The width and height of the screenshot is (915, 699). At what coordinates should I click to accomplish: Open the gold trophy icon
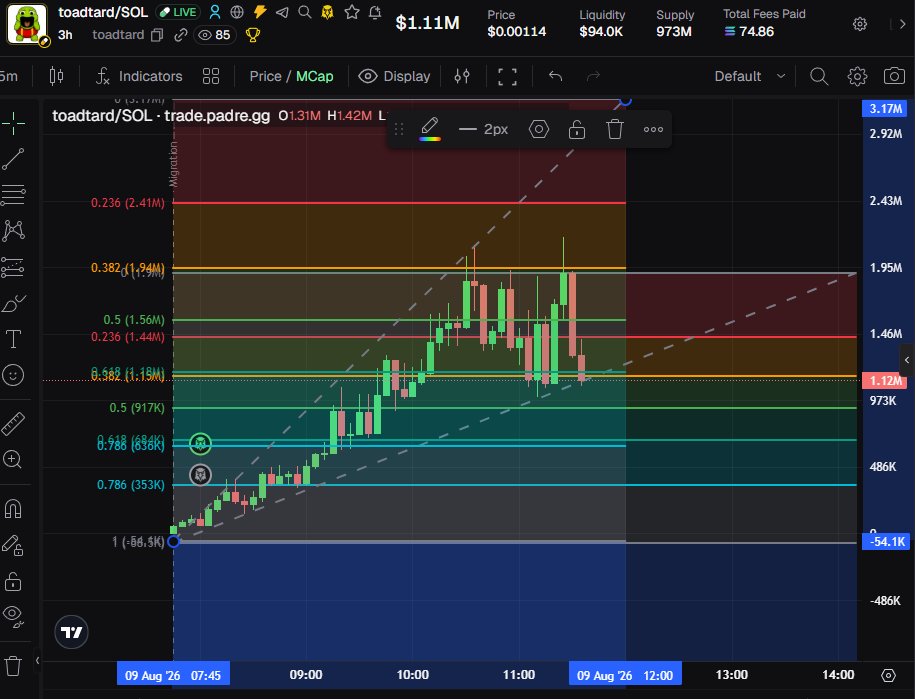point(253,35)
